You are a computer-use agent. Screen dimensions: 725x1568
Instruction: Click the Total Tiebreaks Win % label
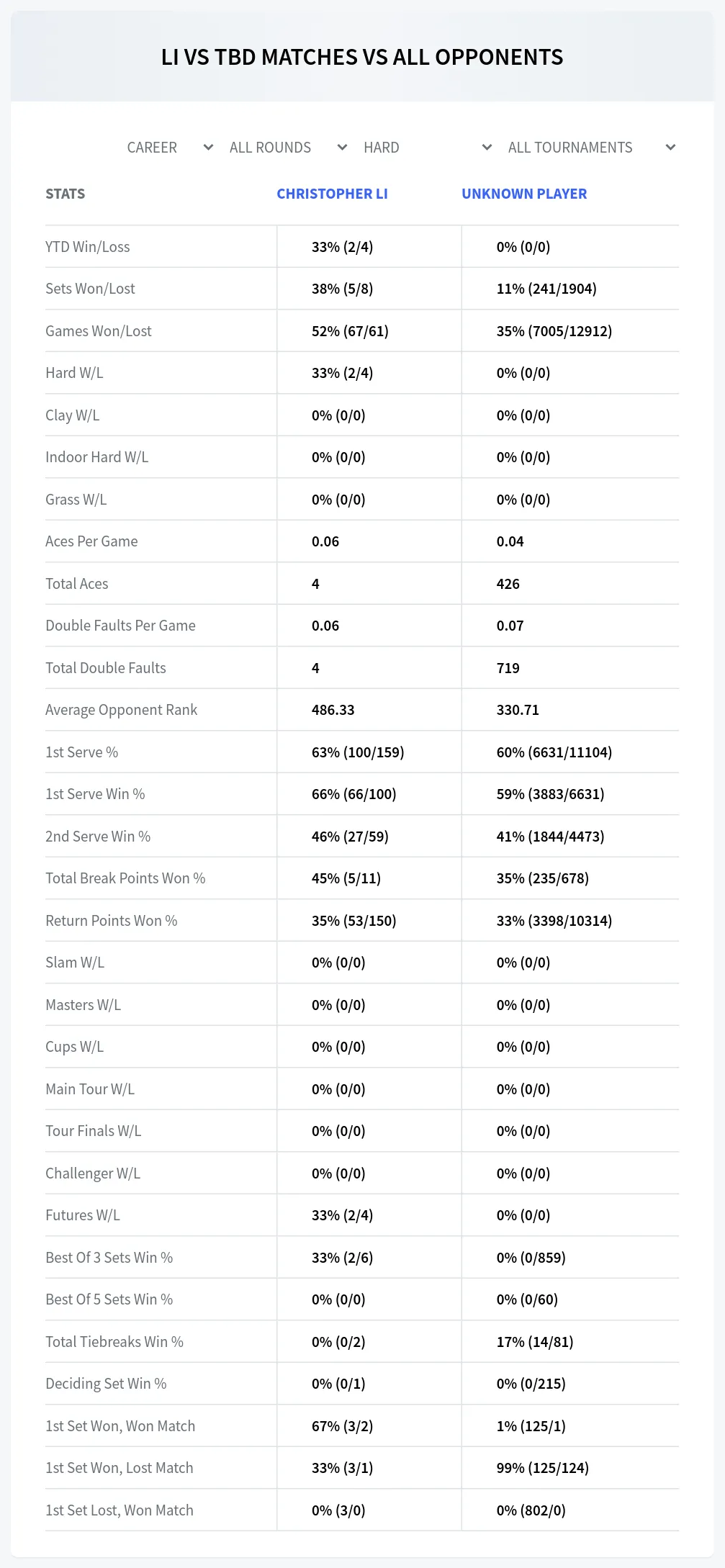coord(114,1342)
